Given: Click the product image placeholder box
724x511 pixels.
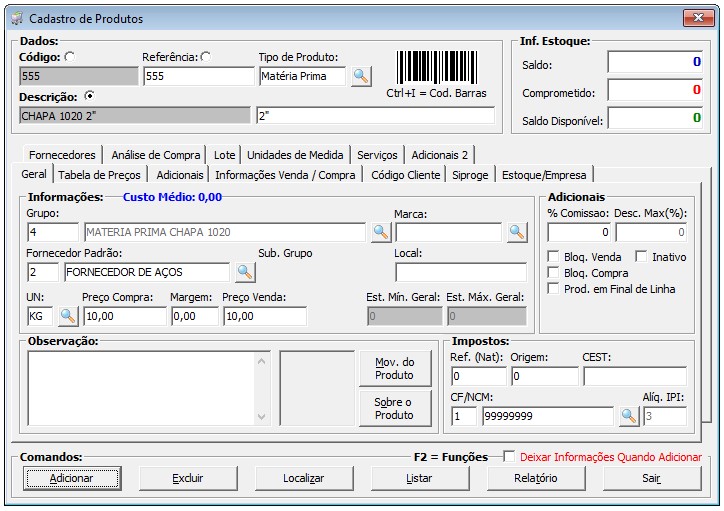Looking at the screenshot, I should 317,388.
